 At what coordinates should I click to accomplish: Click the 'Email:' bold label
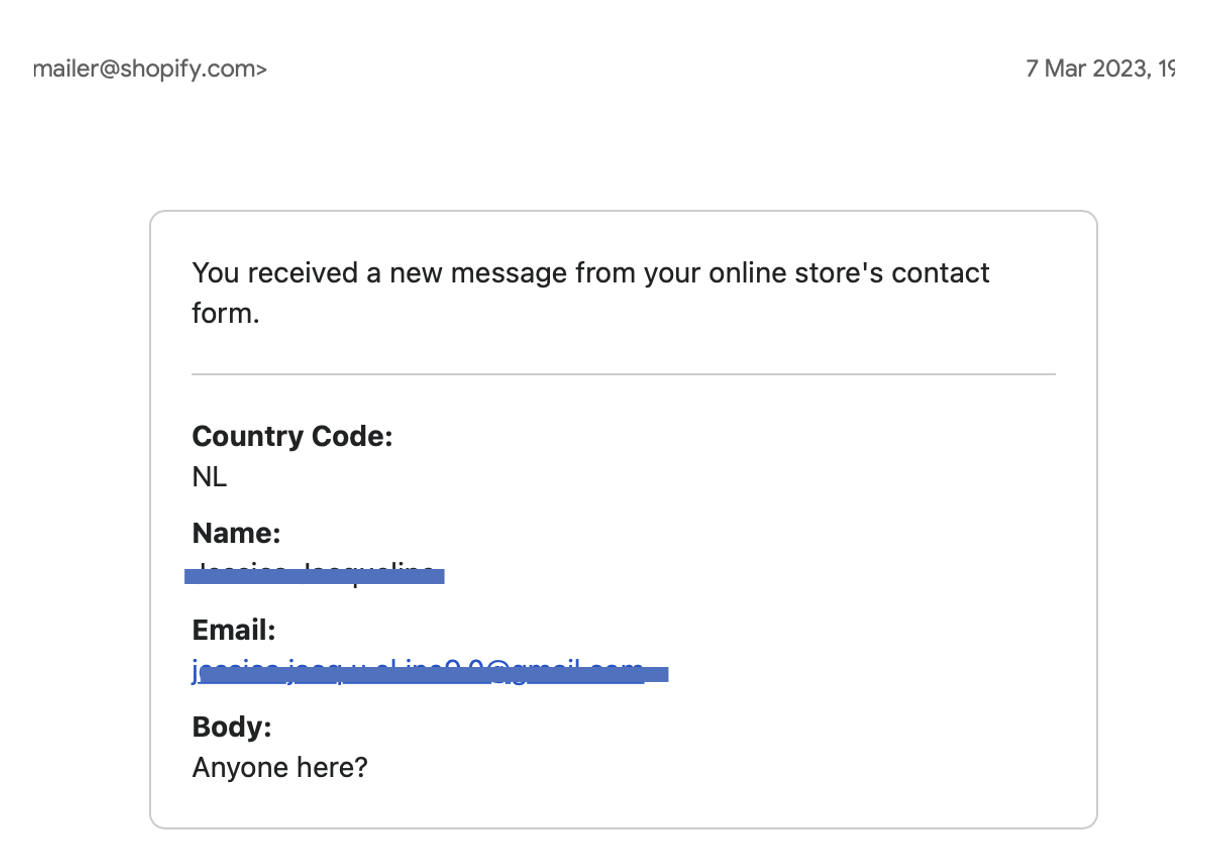click(233, 630)
